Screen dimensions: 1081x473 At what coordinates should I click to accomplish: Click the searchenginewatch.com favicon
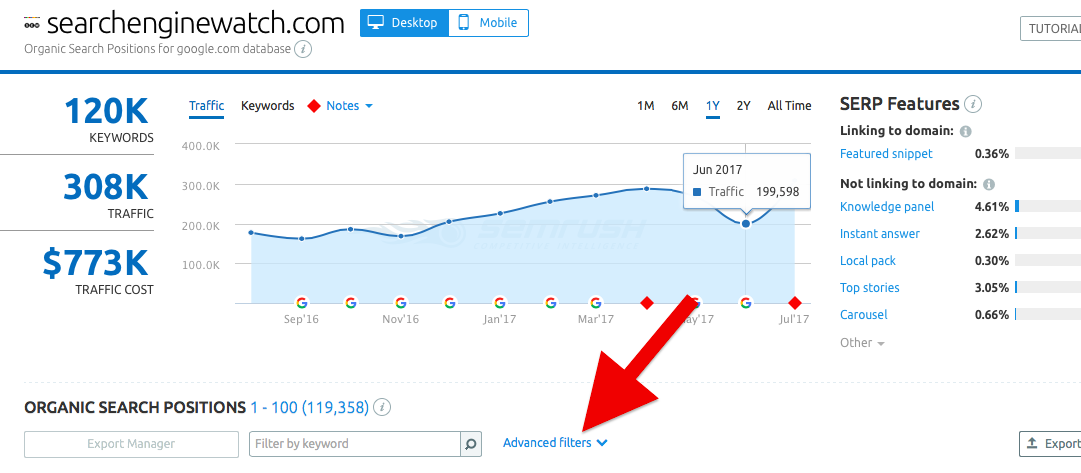pyautogui.click(x=32, y=23)
